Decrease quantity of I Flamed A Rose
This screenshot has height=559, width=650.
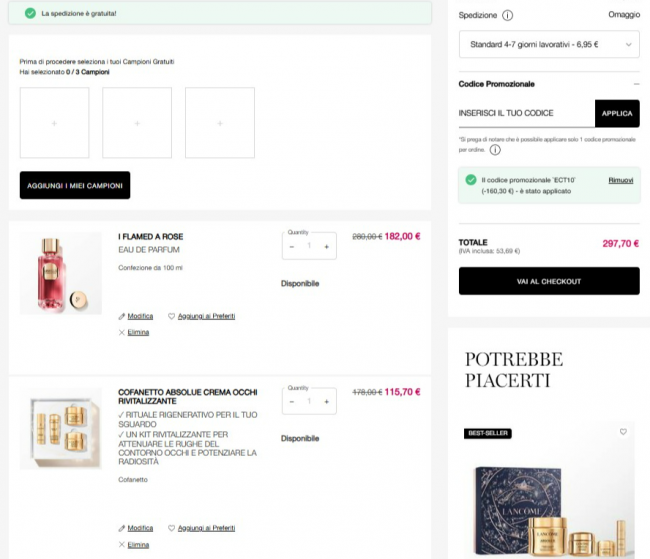tap(292, 246)
